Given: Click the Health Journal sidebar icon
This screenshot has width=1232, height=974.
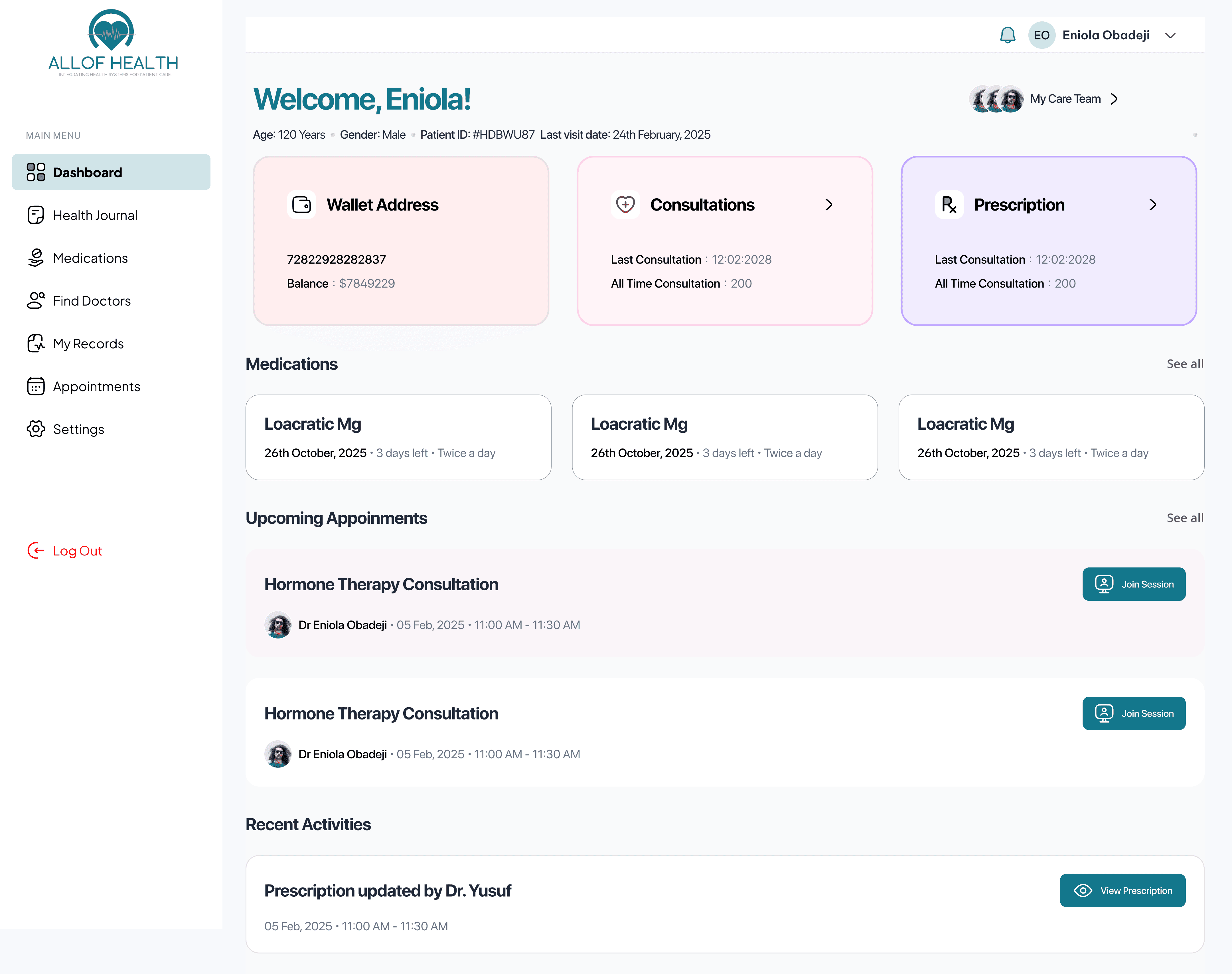Looking at the screenshot, I should pos(35,215).
